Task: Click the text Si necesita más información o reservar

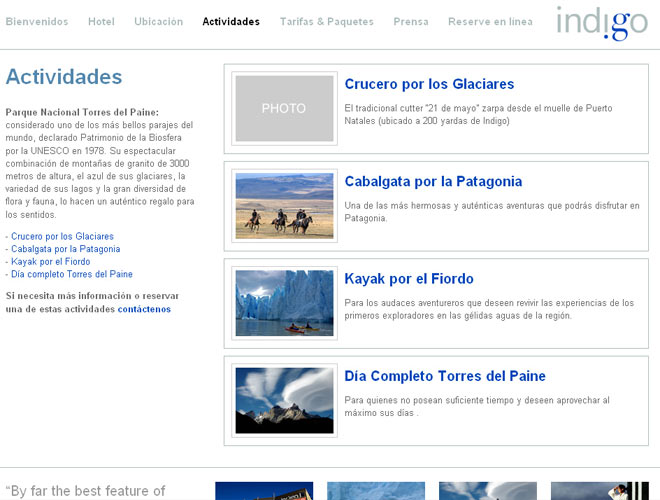Action: coord(92,296)
